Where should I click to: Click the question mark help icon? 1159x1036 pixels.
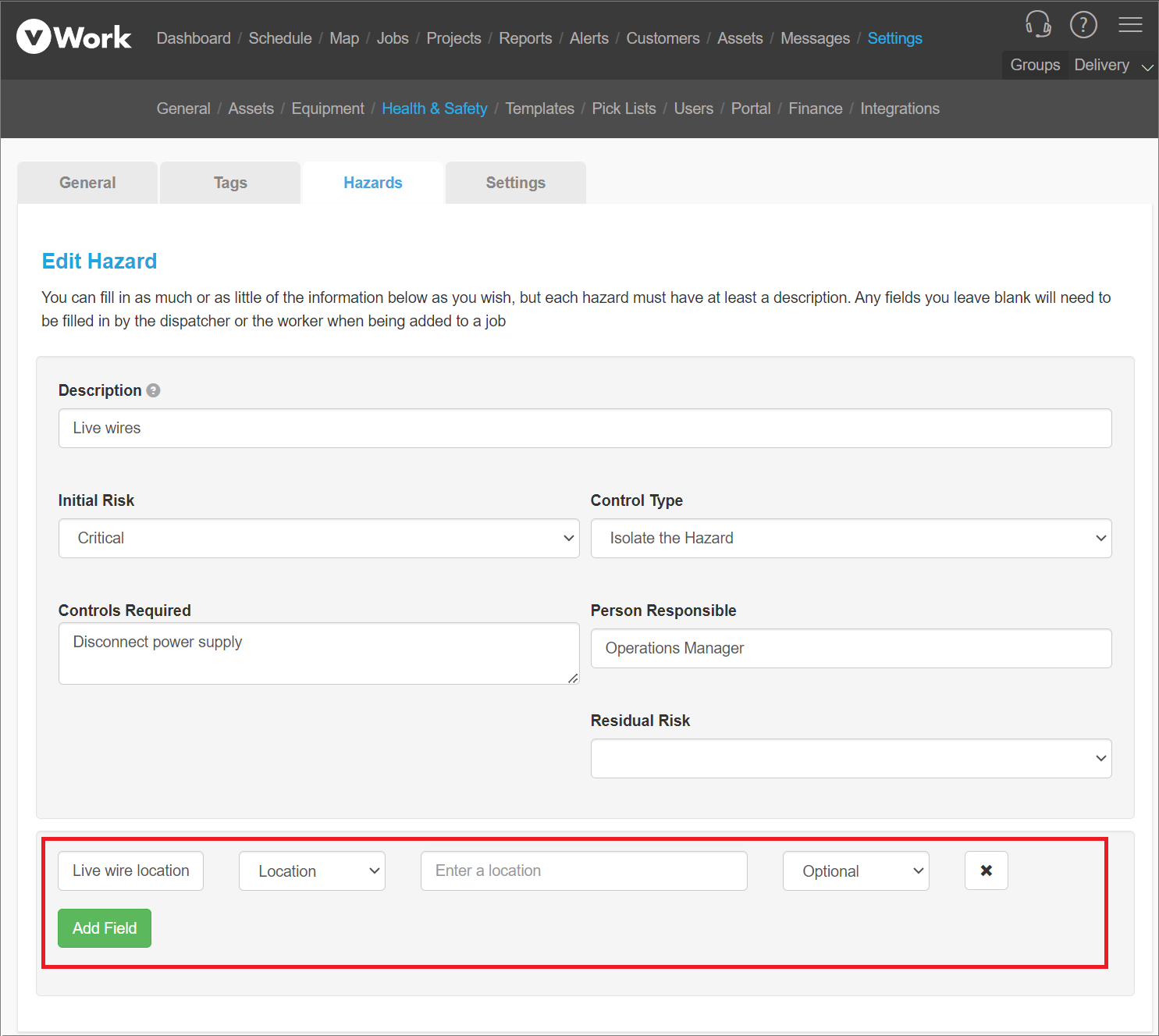pos(1083,25)
